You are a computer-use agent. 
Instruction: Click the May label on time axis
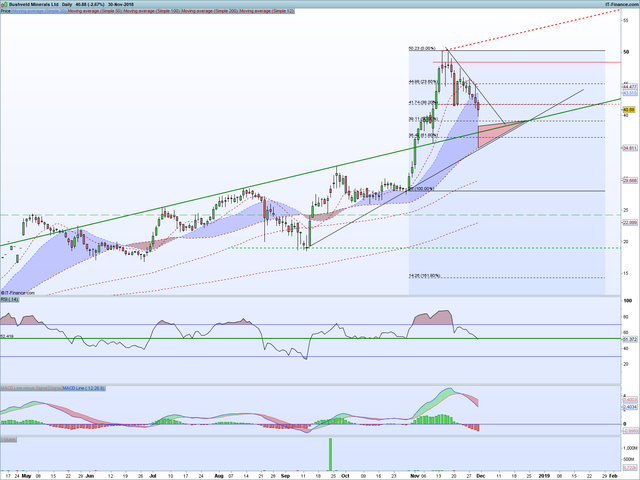tap(27, 476)
